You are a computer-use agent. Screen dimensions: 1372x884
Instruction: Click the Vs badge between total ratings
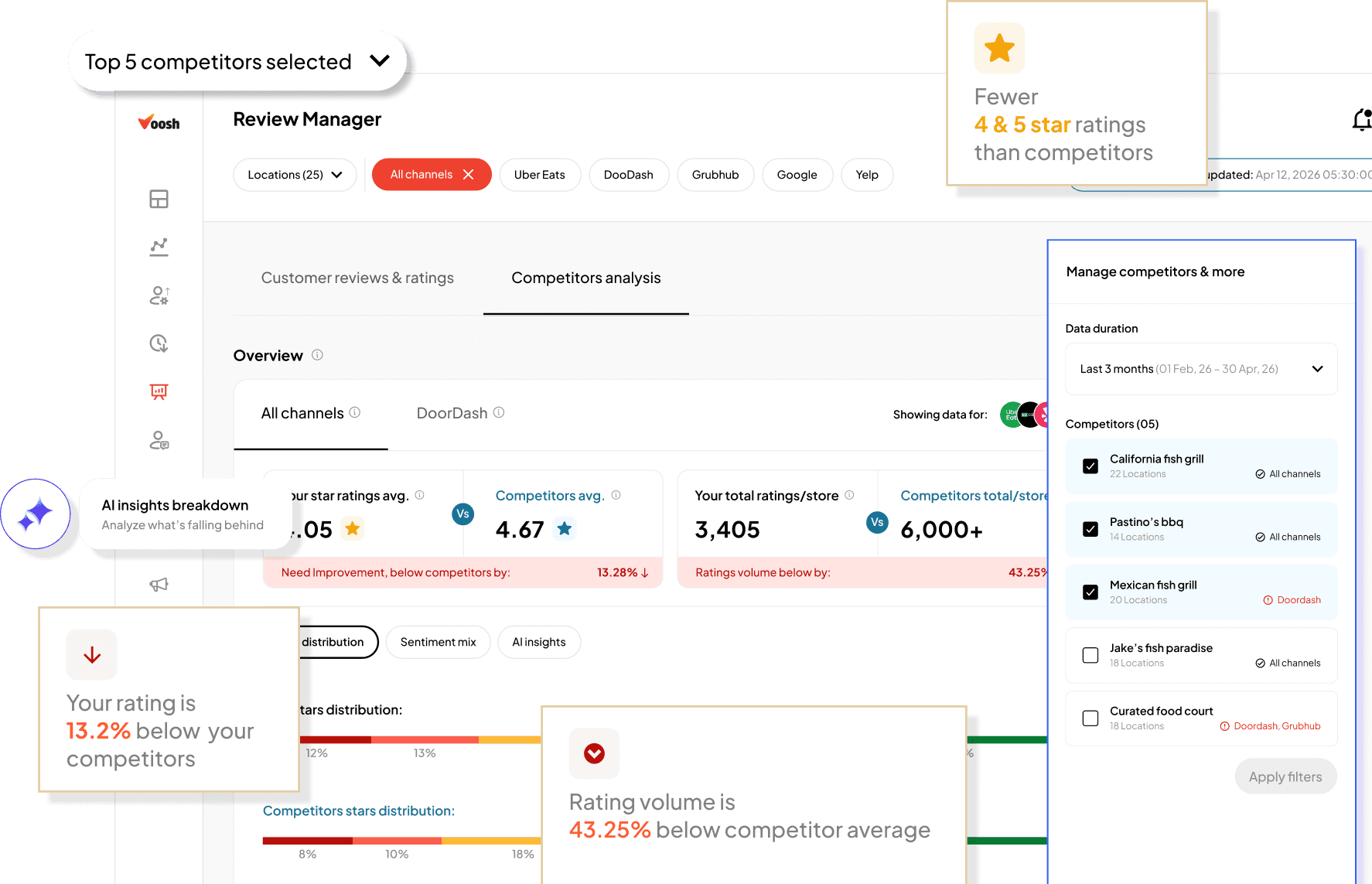[x=877, y=522]
